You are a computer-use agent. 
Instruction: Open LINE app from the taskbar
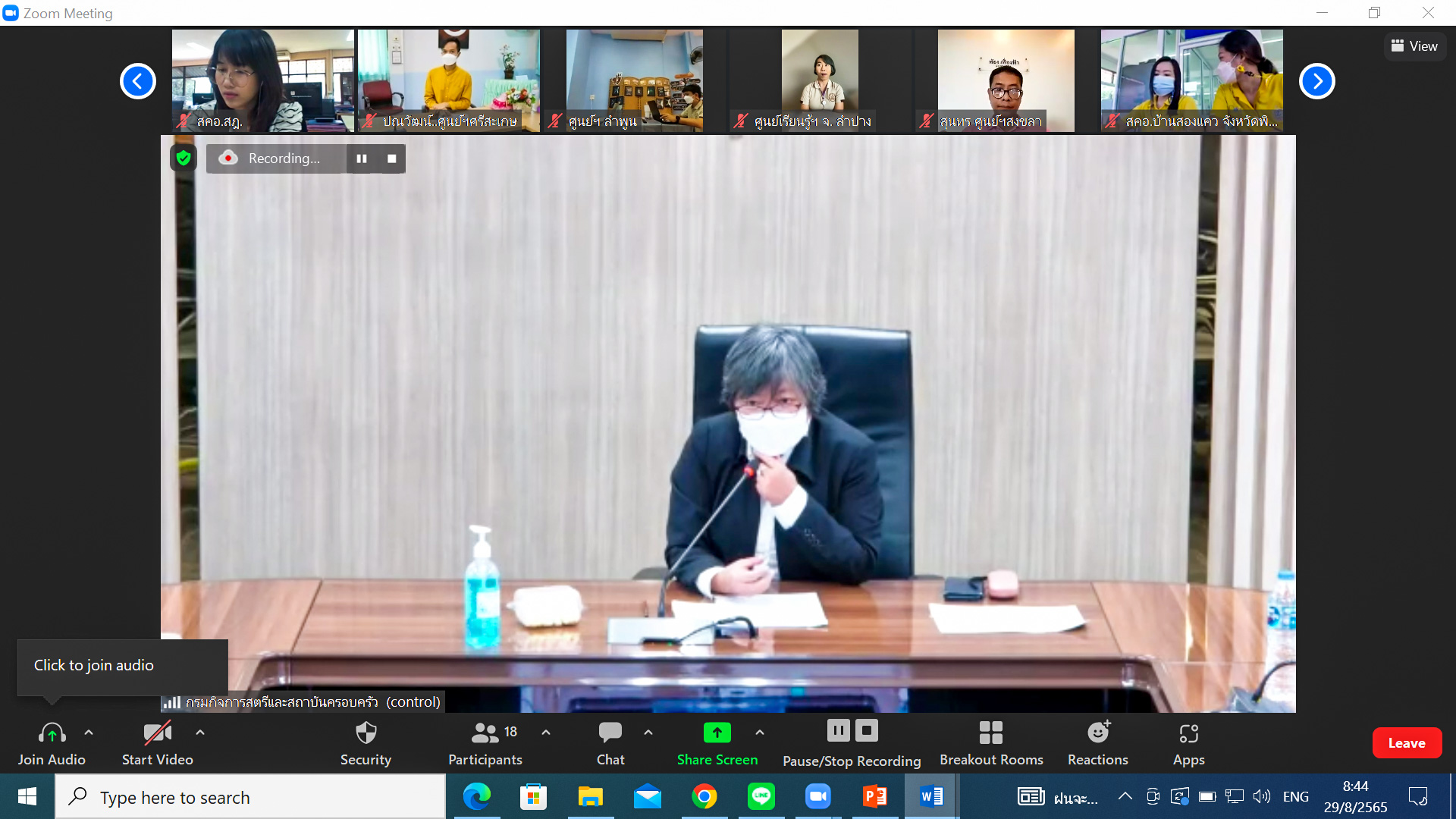(761, 797)
